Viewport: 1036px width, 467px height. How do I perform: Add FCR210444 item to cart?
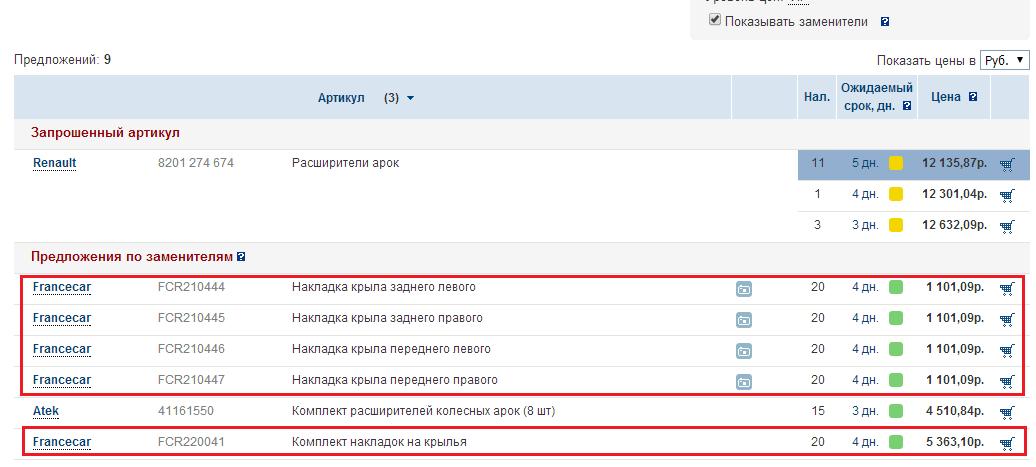click(x=1007, y=289)
